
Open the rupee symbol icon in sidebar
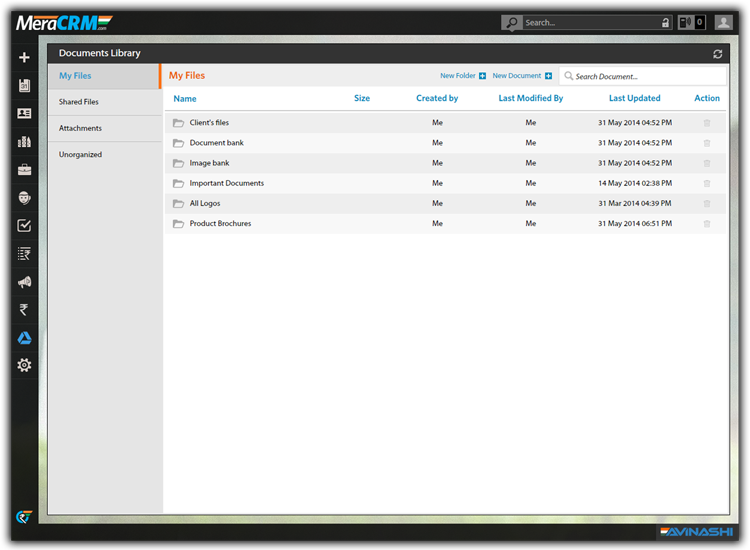(x=23, y=310)
